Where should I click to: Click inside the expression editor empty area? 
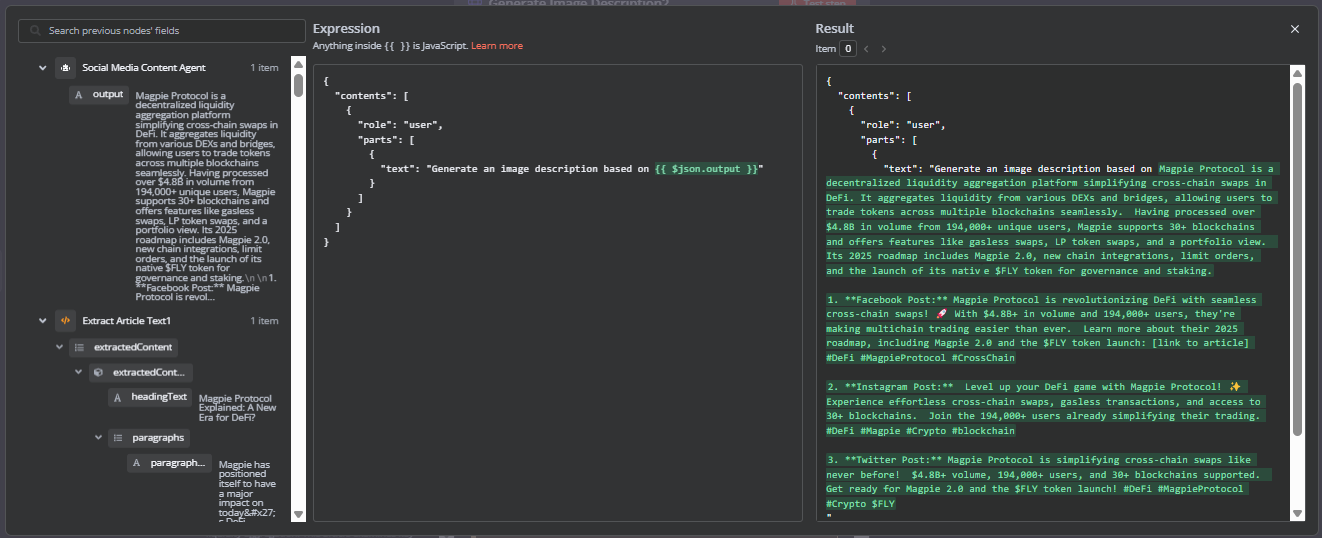[558, 385]
